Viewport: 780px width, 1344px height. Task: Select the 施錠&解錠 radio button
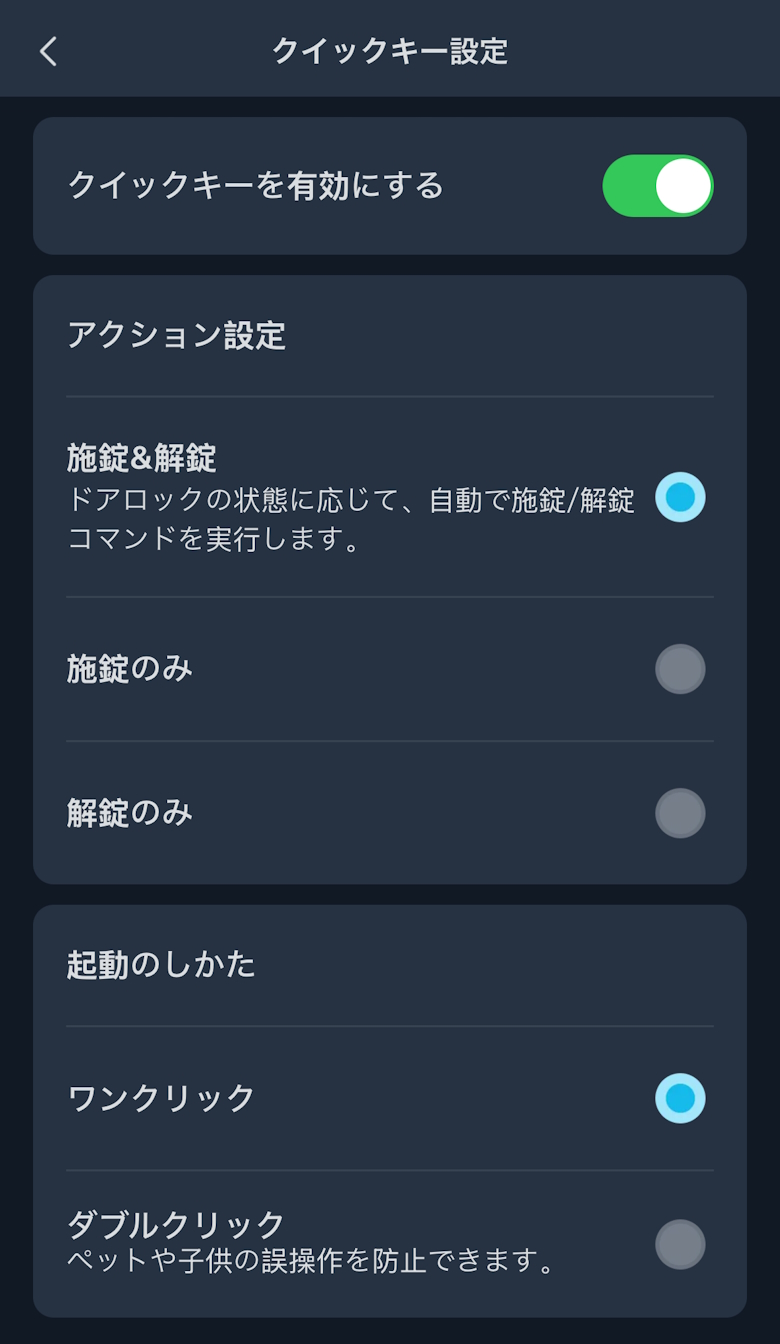click(x=680, y=497)
